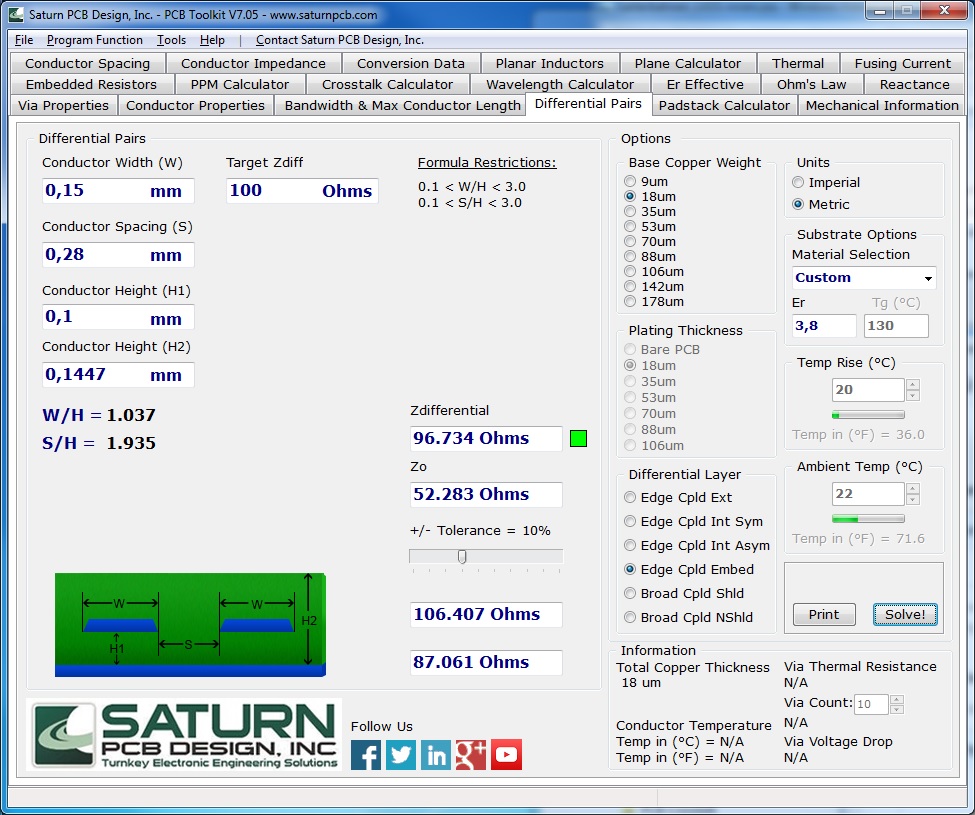Click the Target Zdiff input field
This screenshot has height=815, width=975.
302,191
